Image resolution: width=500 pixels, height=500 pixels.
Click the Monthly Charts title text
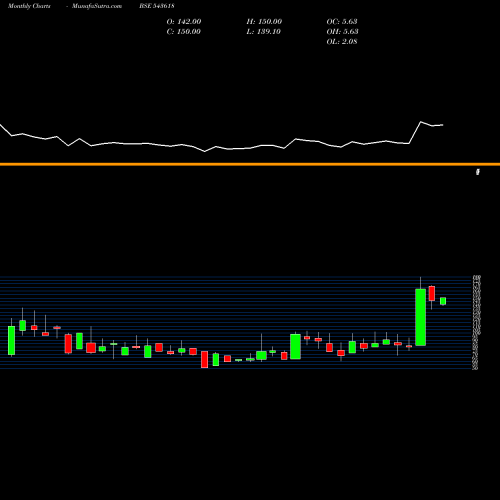[29, 6]
